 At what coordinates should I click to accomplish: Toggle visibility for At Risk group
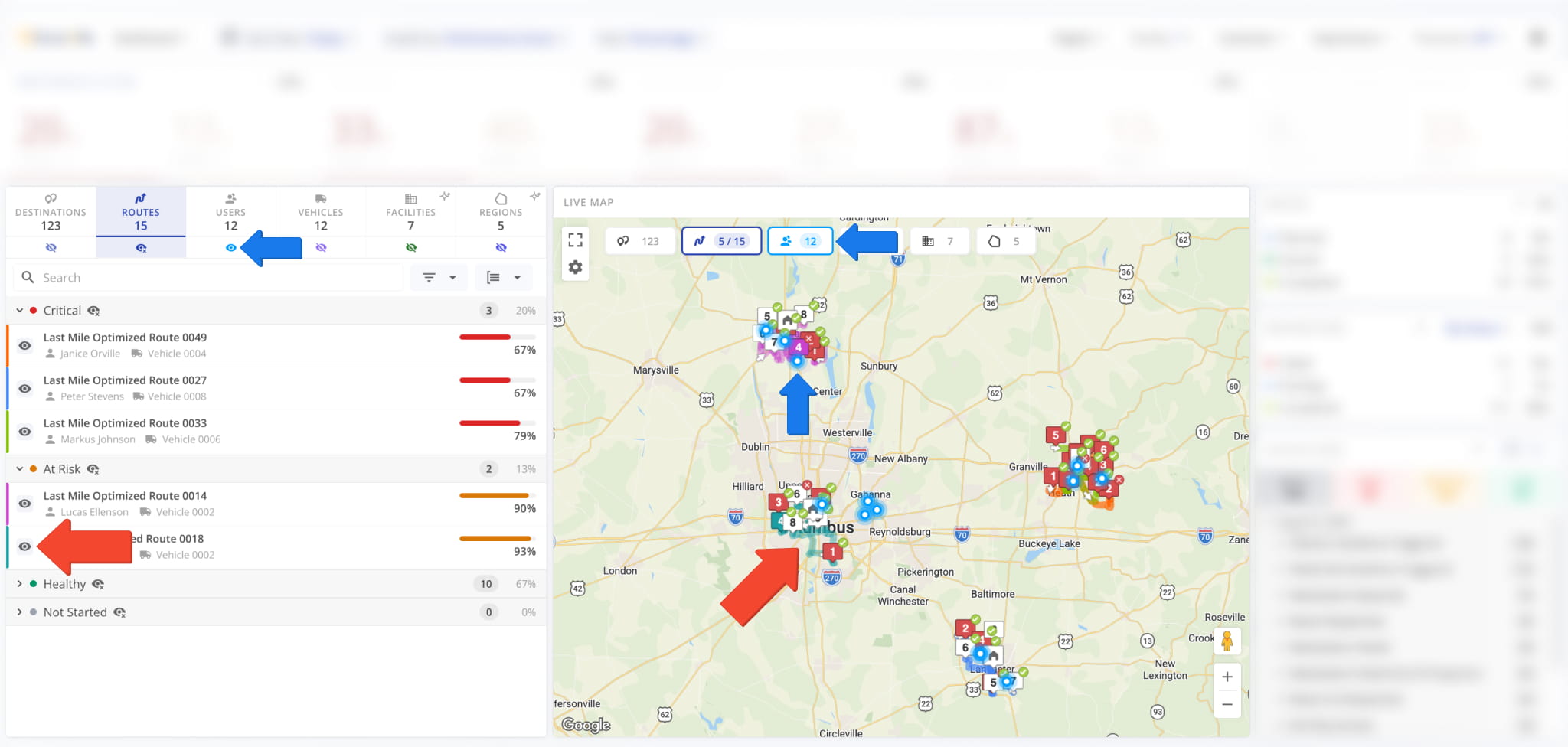pos(93,469)
